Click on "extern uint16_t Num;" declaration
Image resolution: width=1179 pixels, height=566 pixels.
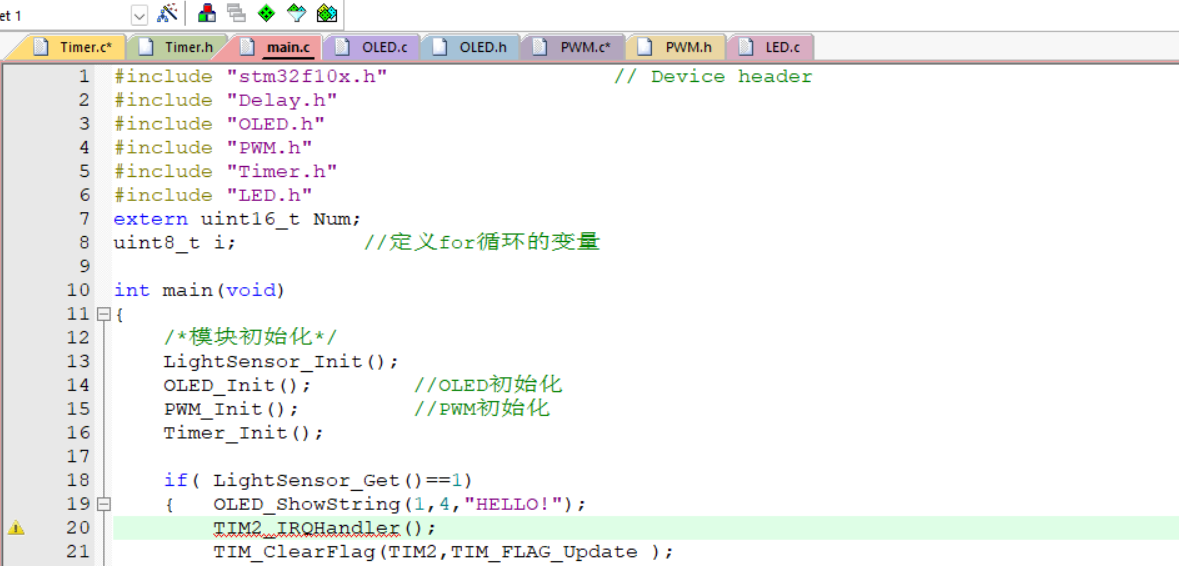pos(238,219)
